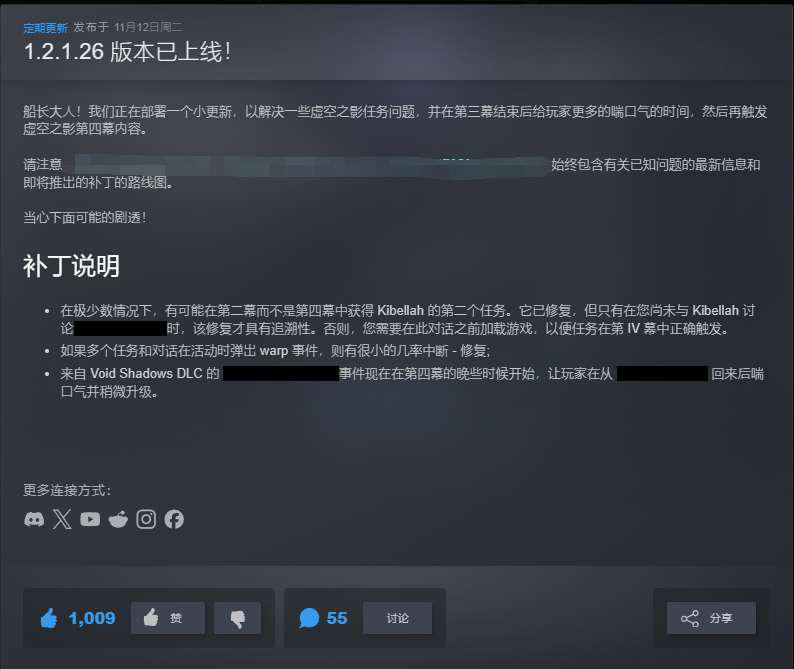Click the 1.2.1.26 版本已上线 title
The height and width of the screenshot is (669, 794).
[x=128, y=52]
